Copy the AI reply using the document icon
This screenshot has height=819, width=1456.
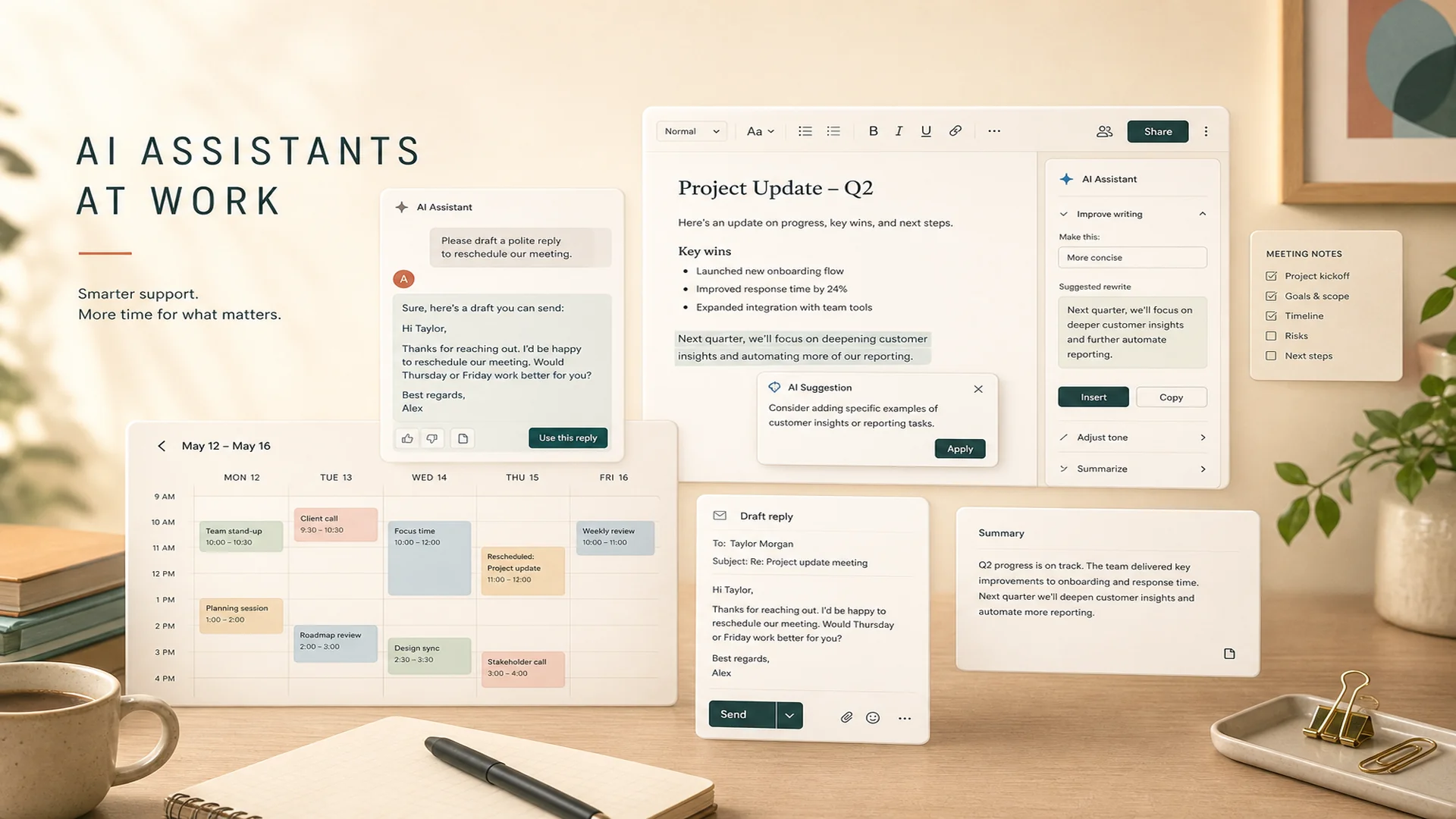[x=463, y=438]
